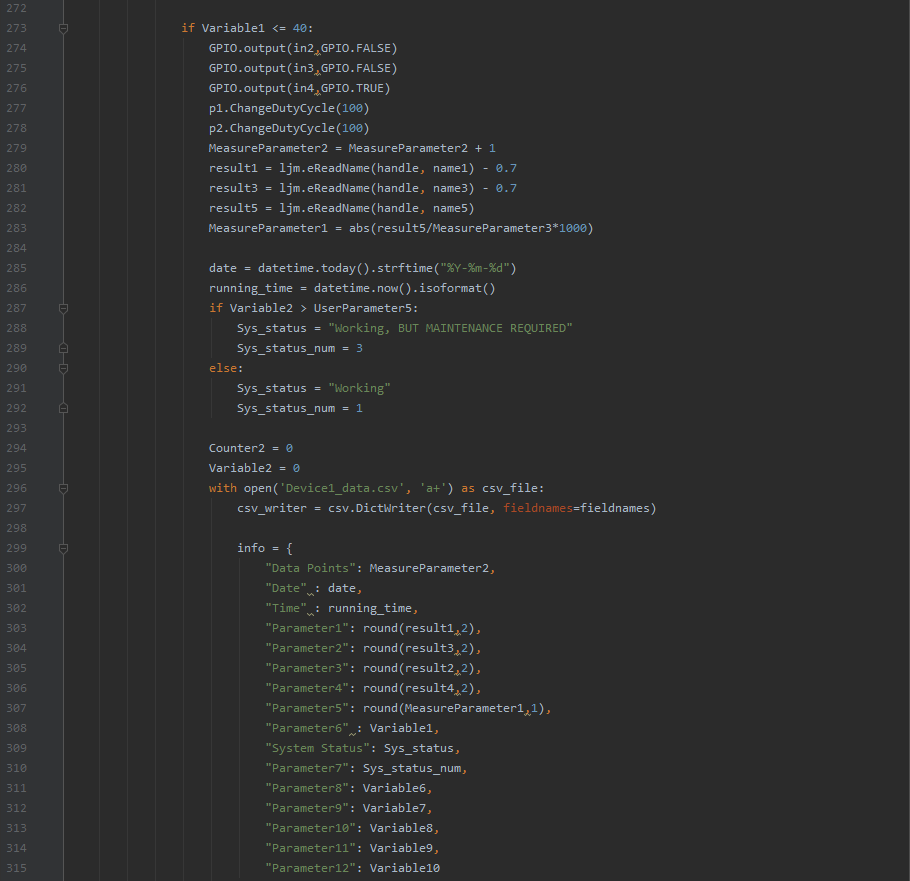Click "Parameter2": round(result3,2) entry
910x881 pixels.
(373, 648)
